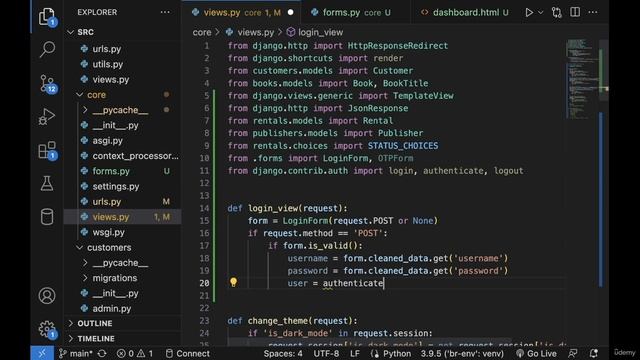Image resolution: width=640 pixels, height=360 pixels.
Task: Click line number 14 in gutter
Action: click(x=204, y=208)
